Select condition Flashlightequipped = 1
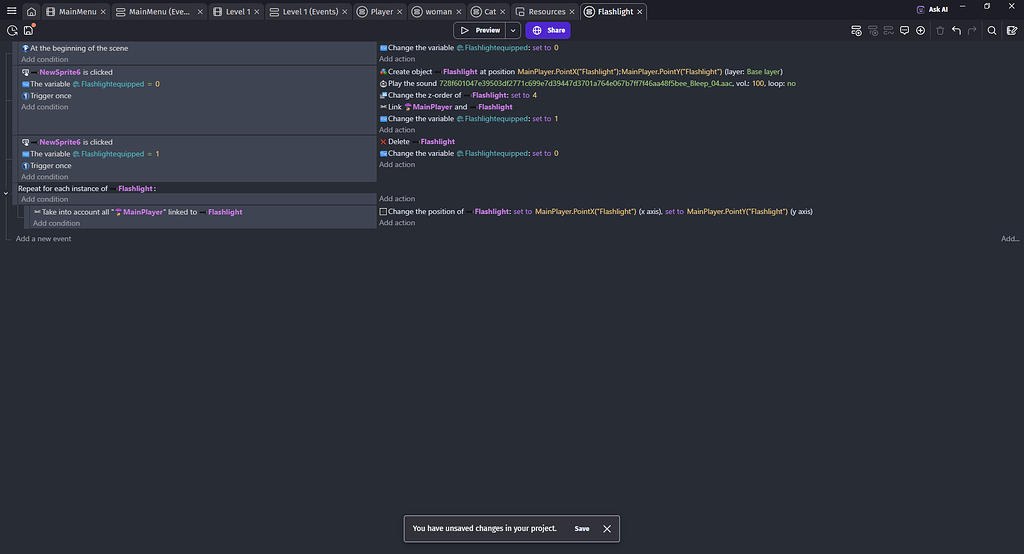The image size is (1024, 554). pos(91,154)
